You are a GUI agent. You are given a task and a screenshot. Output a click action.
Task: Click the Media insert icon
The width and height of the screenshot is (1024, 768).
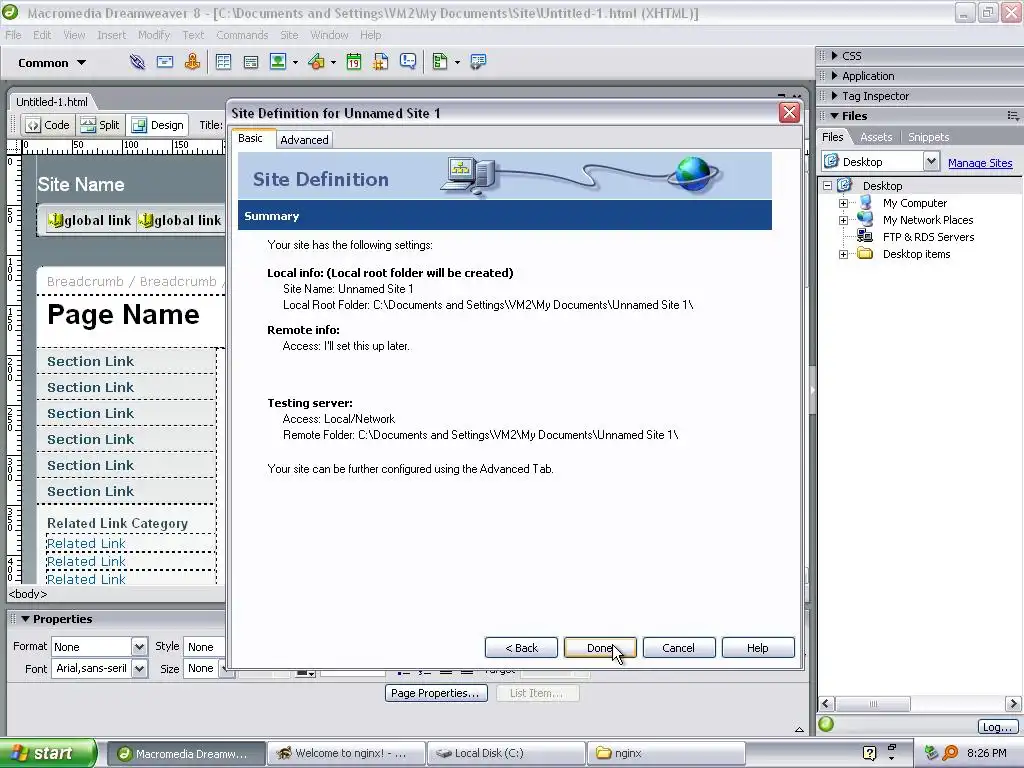click(x=317, y=62)
